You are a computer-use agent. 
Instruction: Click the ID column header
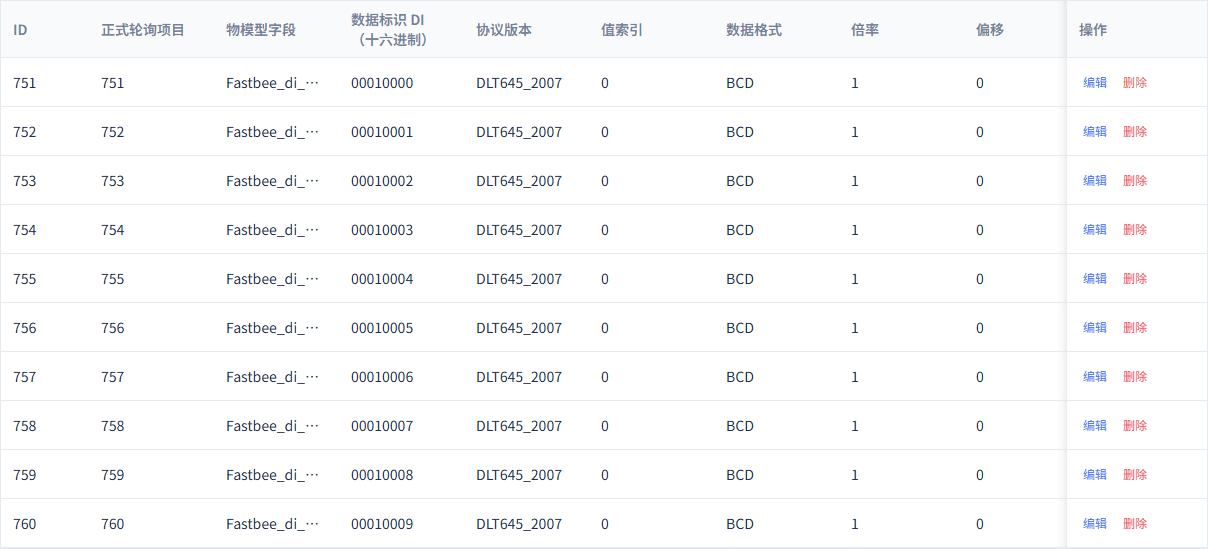(20, 30)
